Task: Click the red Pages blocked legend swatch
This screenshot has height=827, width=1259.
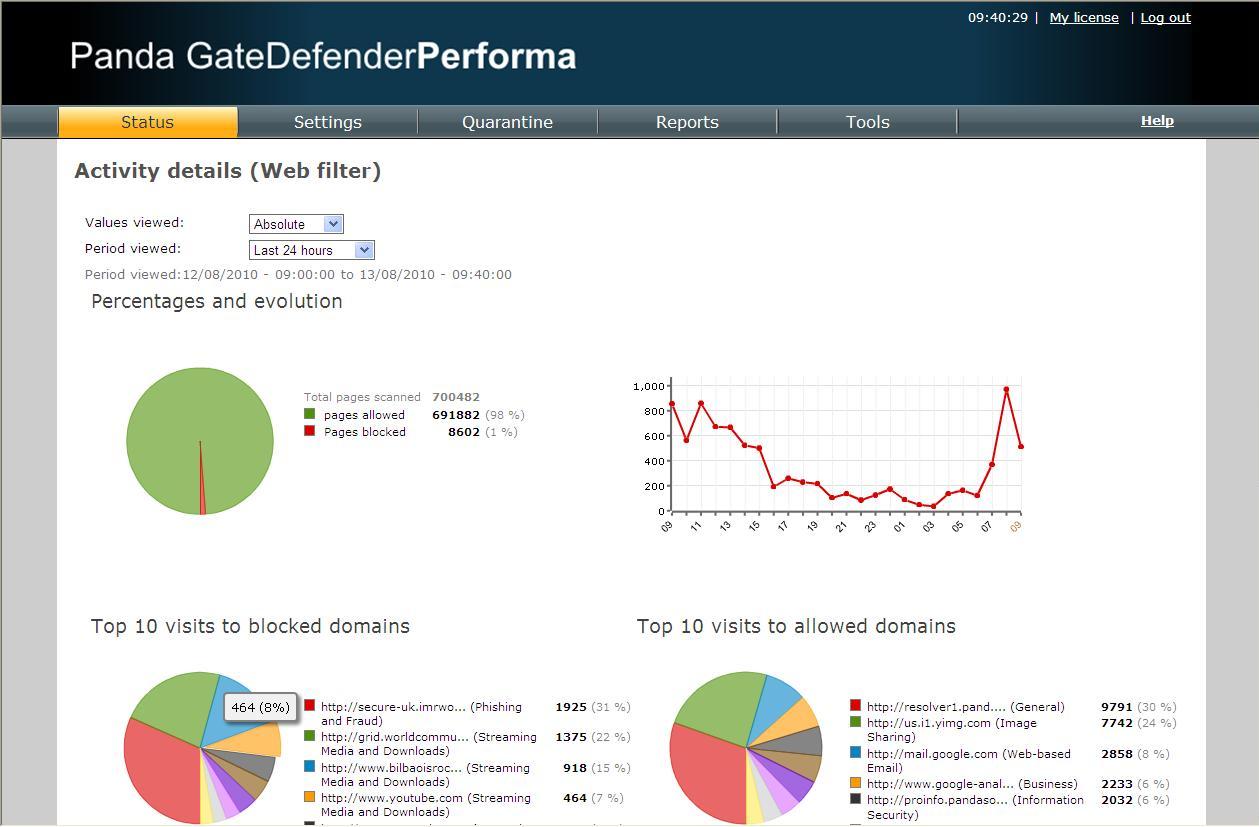Action: pyautogui.click(x=310, y=431)
